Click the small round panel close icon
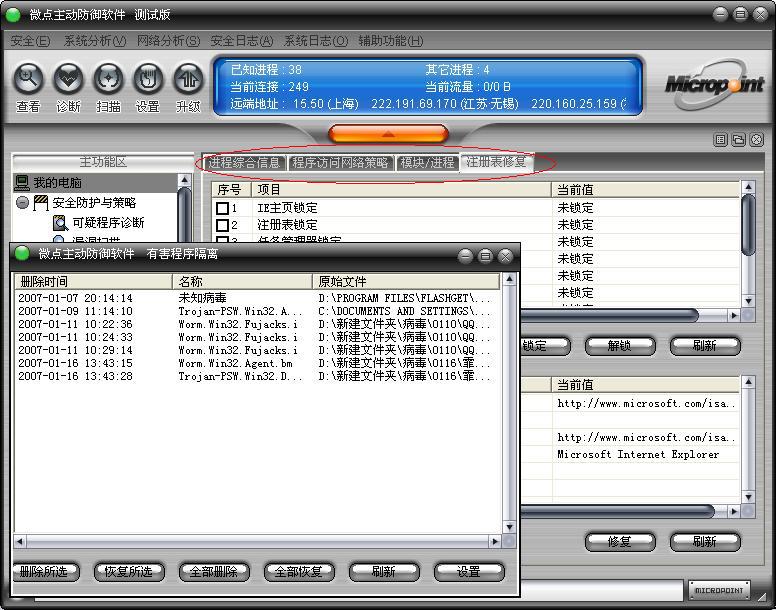Viewport: 776px width, 610px height. tap(757, 140)
